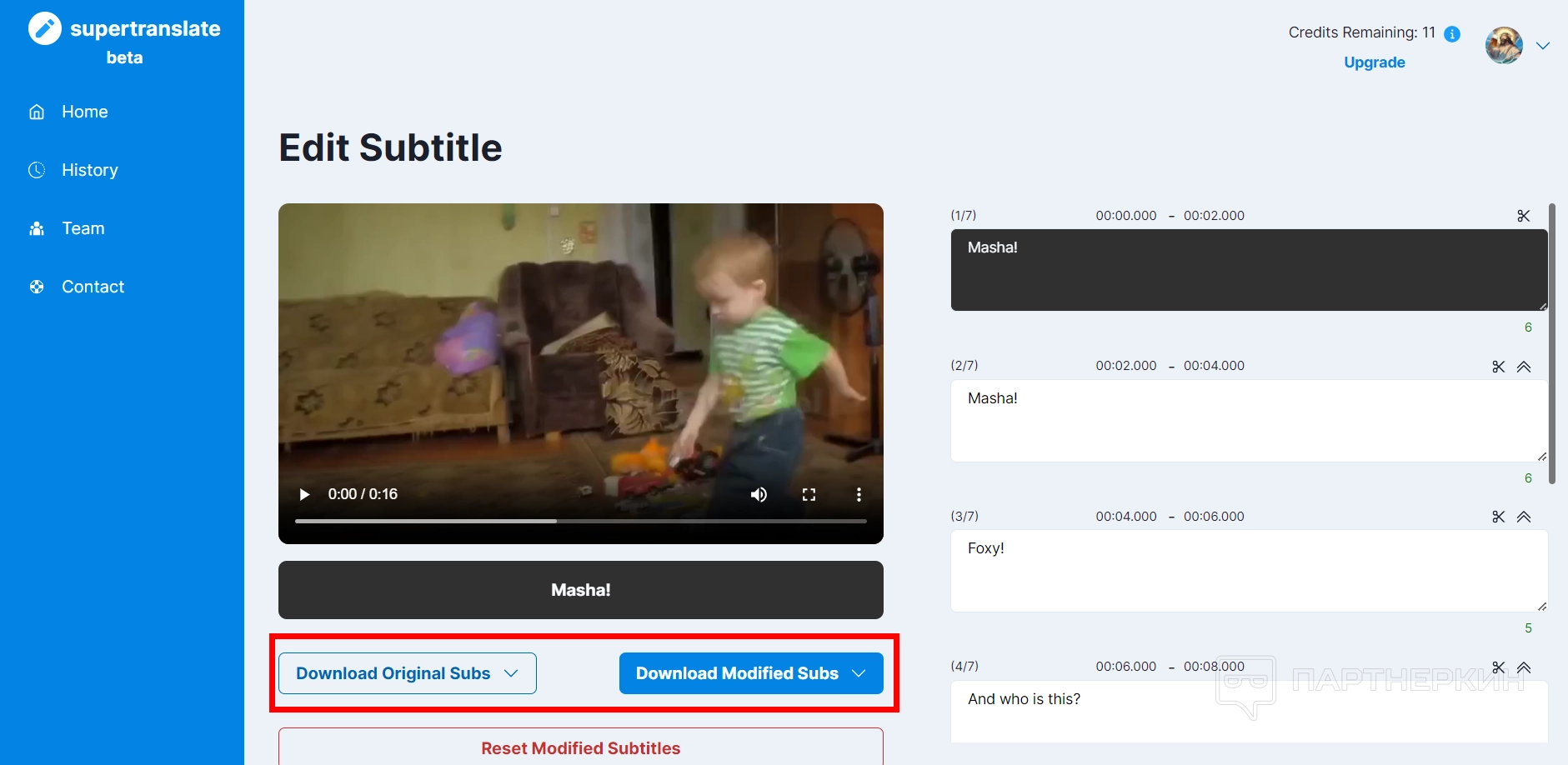This screenshot has width=1568, height=765.
Task: Click end time 00:02.000 of subtitle 1
Action: [x=1214, y=216]
